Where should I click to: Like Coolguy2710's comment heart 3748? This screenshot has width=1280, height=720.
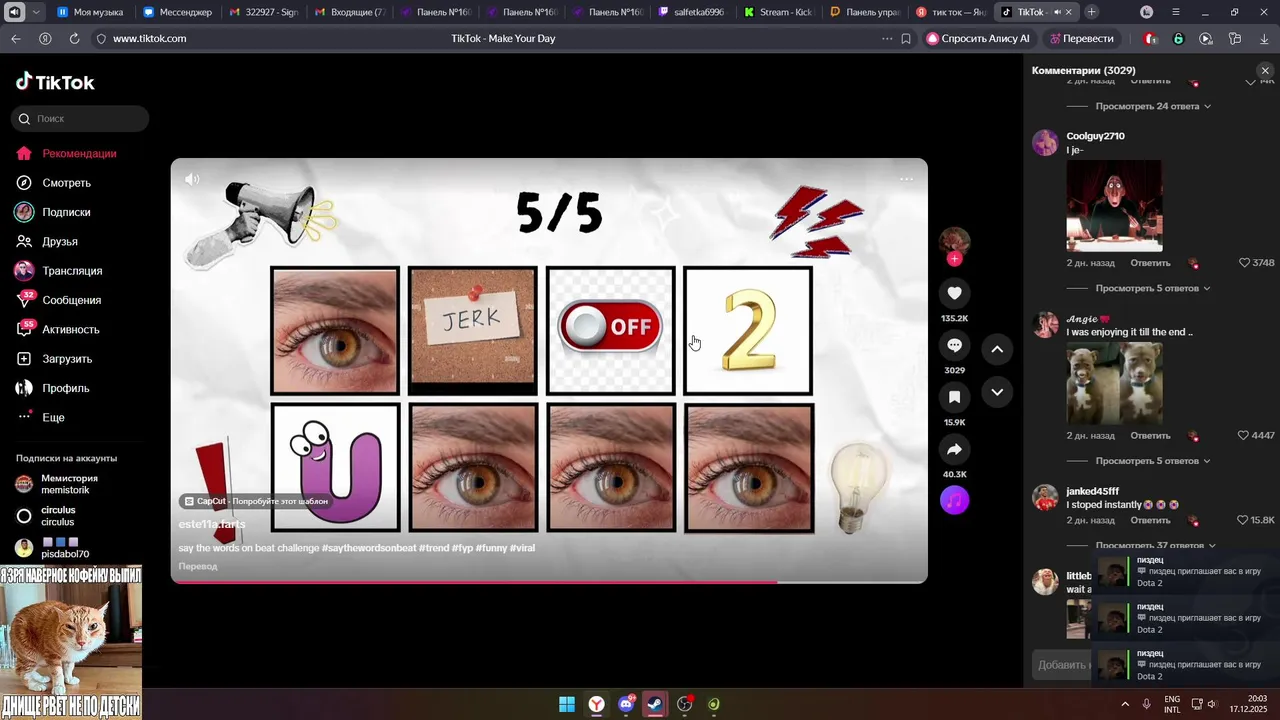1245,263
